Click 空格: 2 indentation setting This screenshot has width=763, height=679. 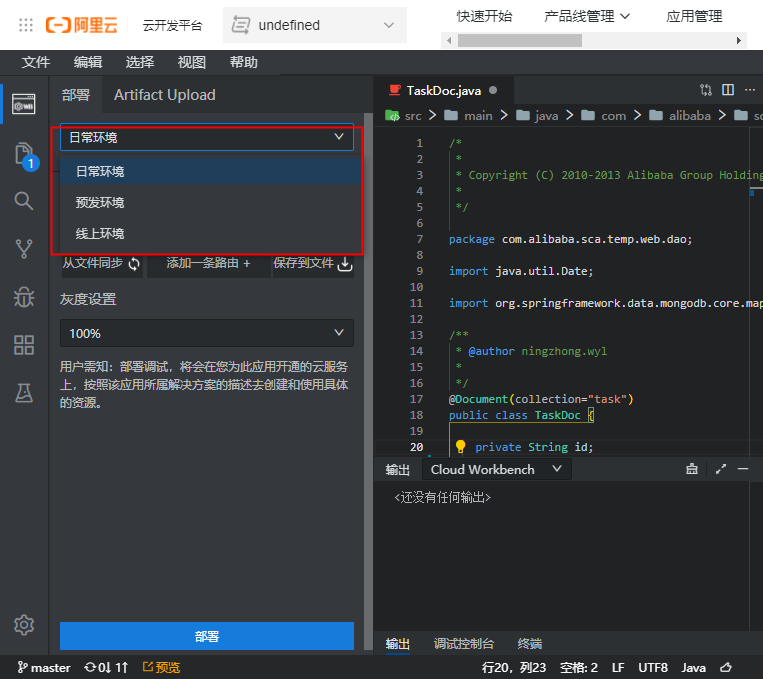579,667
